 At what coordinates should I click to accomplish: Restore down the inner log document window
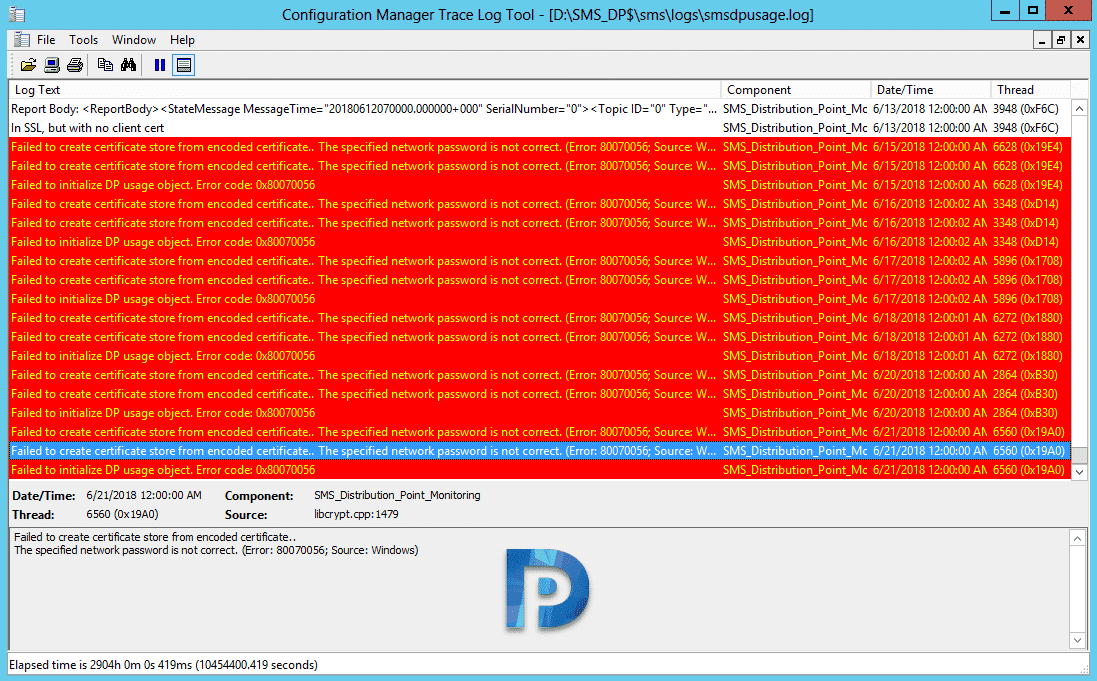pyautogui.click(x=1061, y=40)
